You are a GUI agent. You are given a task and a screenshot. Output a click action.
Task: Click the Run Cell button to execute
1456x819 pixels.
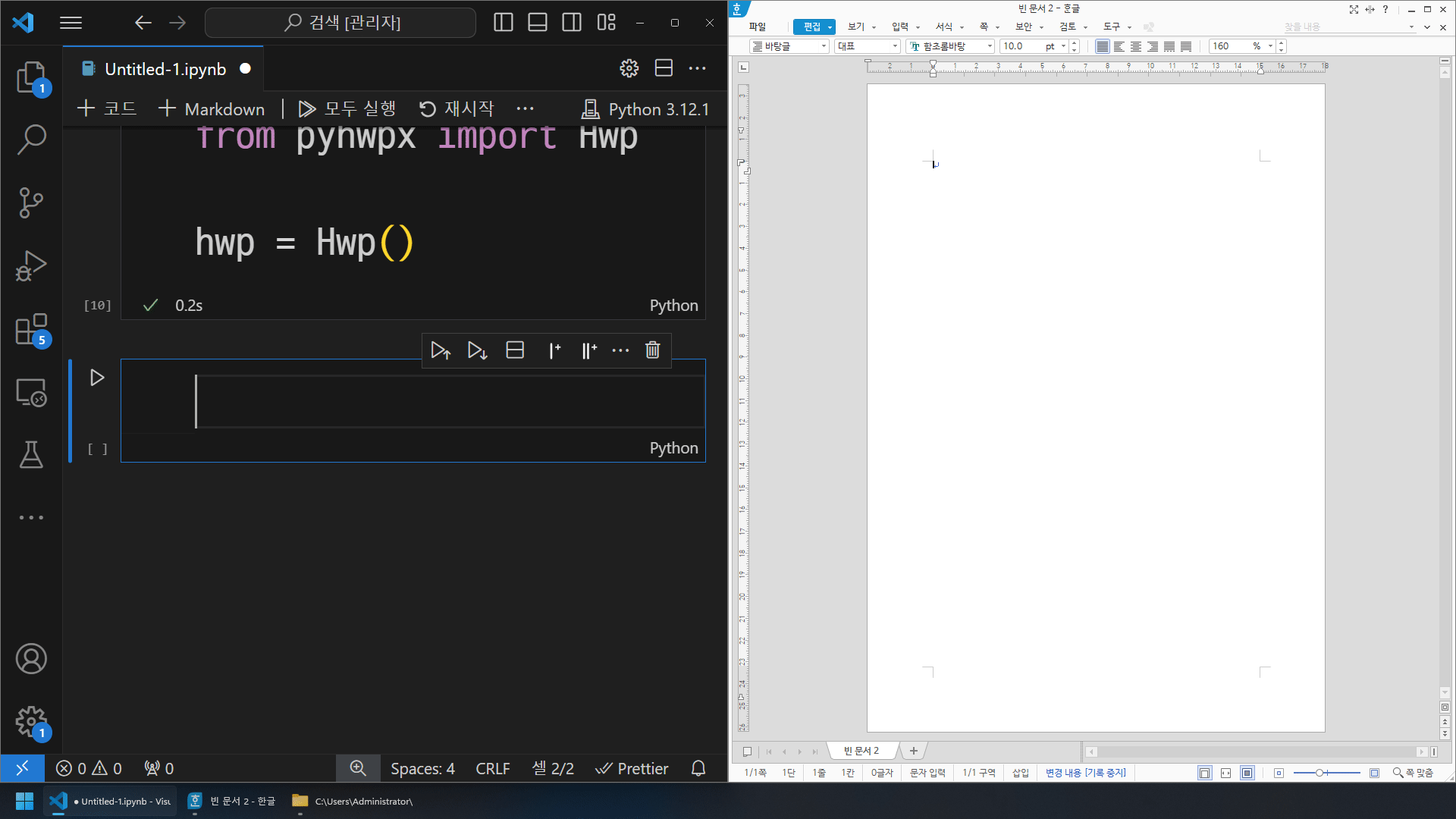click(97, 377)
